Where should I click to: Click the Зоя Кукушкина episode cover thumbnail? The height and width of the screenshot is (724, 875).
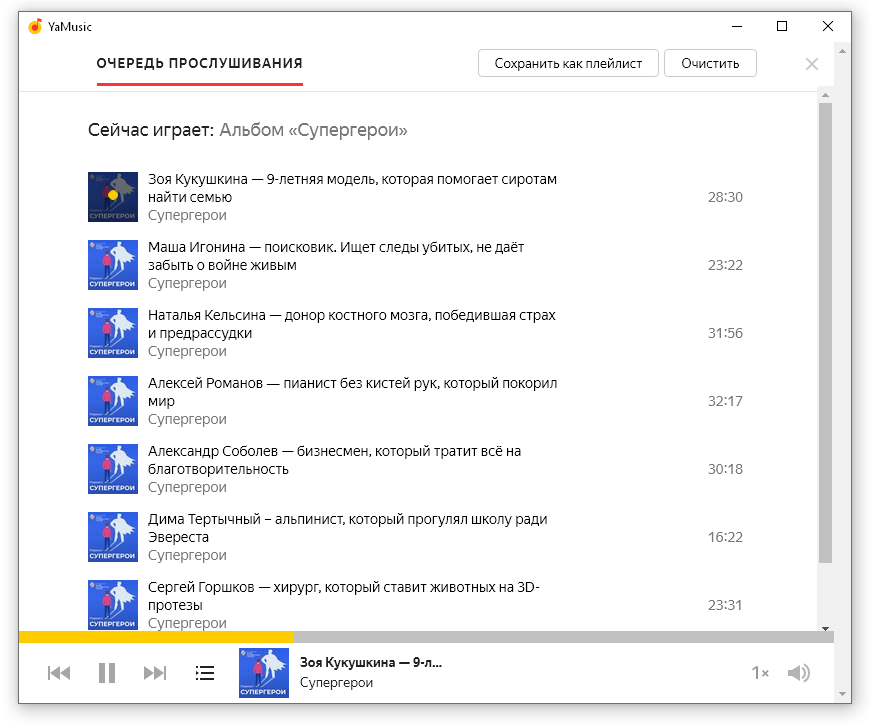tap(113, 197)
